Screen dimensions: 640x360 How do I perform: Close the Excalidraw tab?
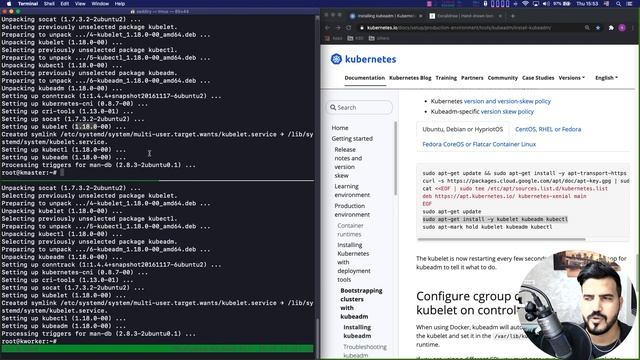coord(501,16)
